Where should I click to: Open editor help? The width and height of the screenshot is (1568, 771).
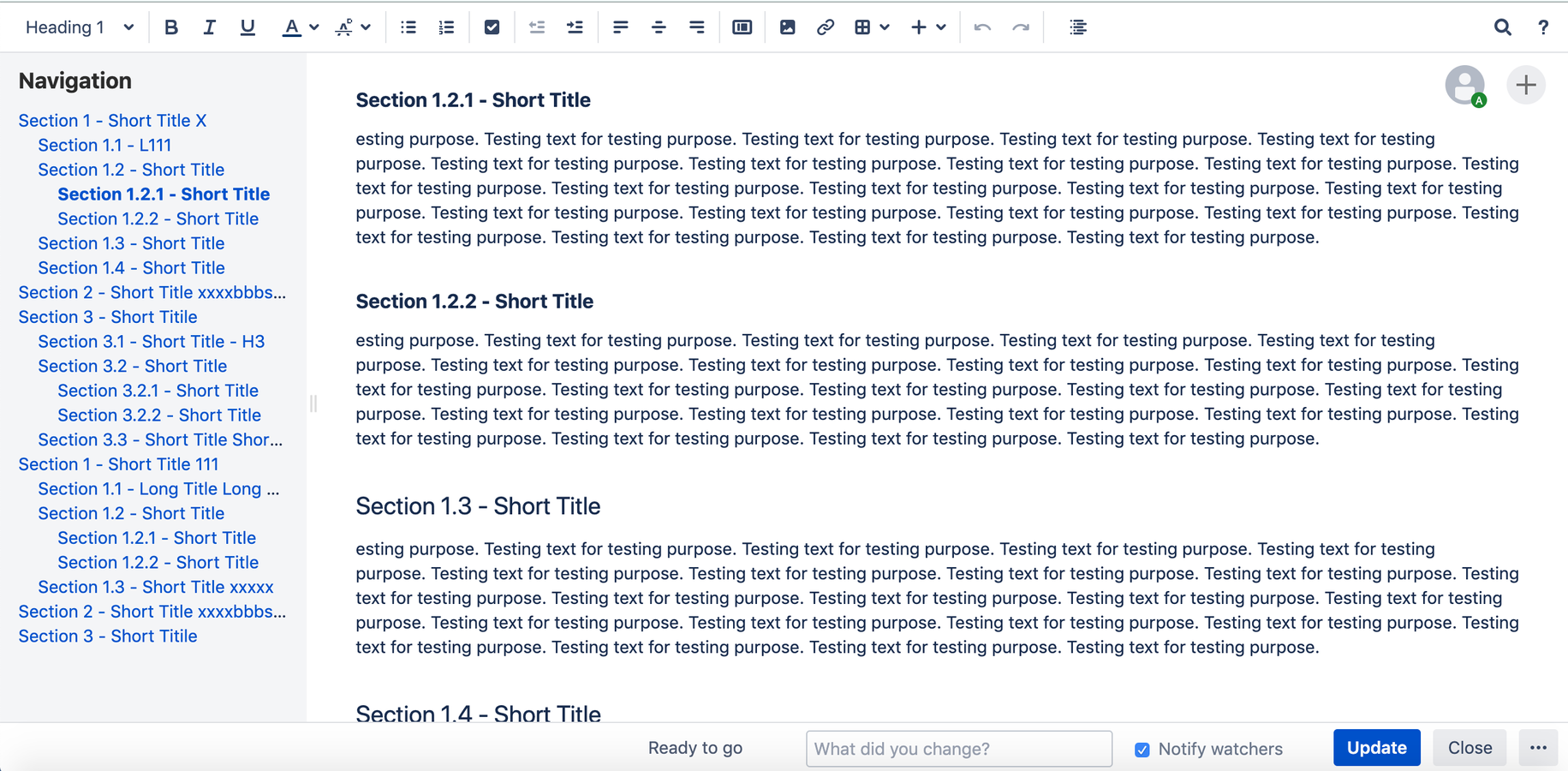coord(1543,27)
